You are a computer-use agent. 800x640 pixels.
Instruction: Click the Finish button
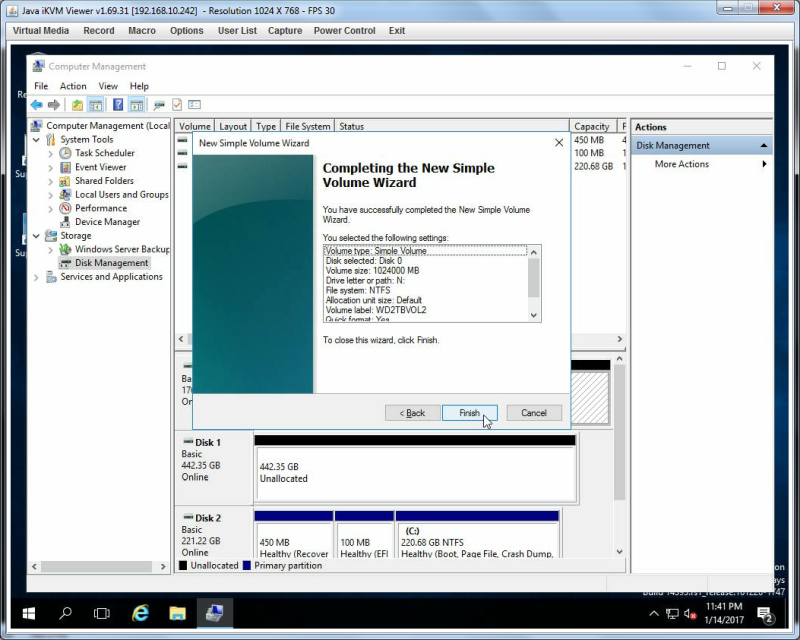(469, 413)
